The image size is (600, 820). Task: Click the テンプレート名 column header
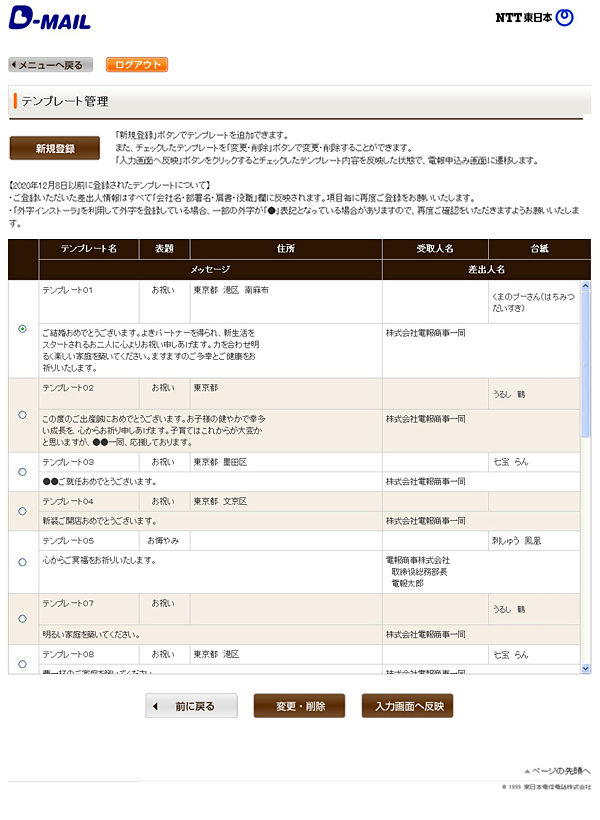(x=89, y=249)
